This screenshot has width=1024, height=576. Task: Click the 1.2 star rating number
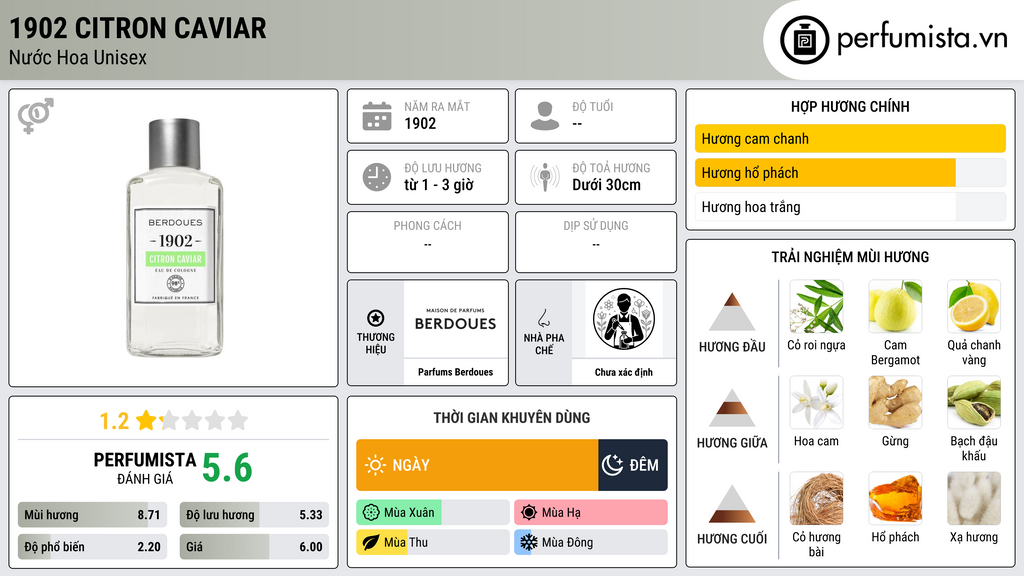click(x=114, y=421)
